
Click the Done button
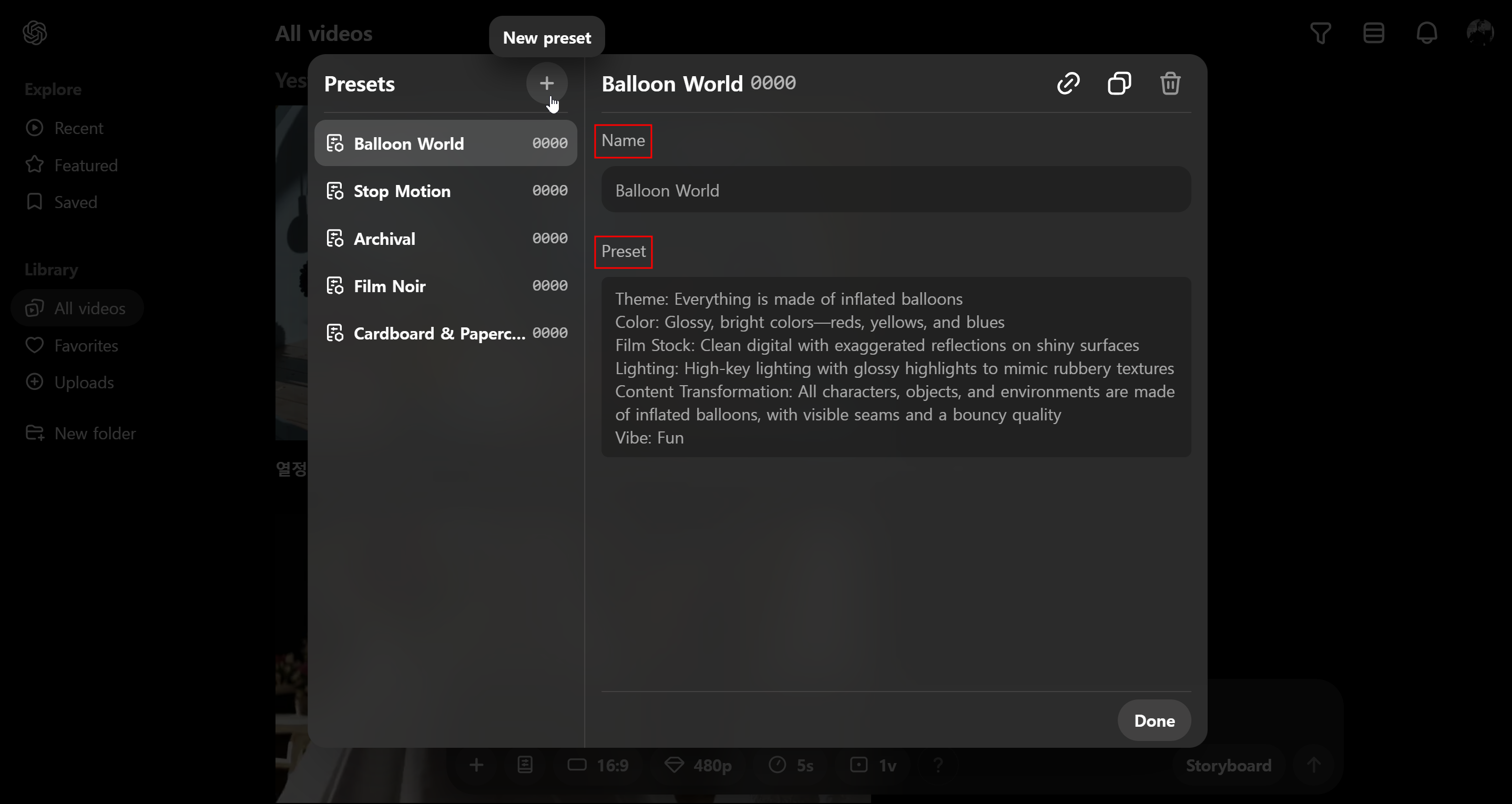point(1154,720)
